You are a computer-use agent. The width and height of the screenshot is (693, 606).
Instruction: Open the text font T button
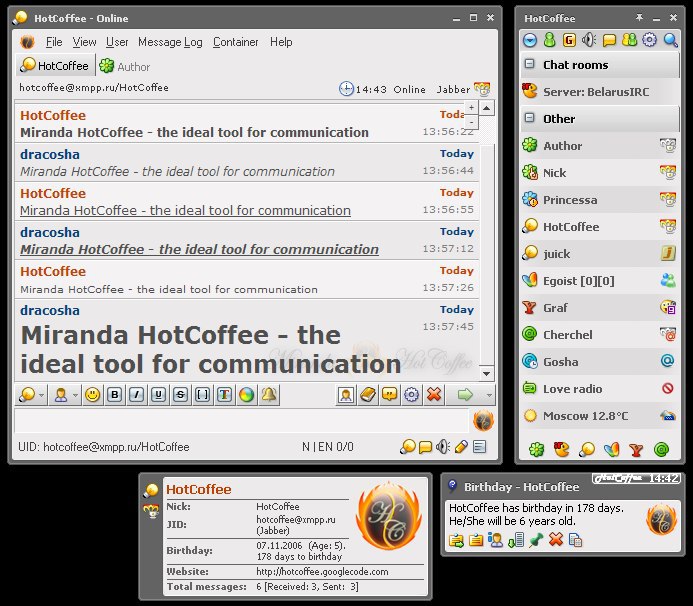(x=225, y=395)
